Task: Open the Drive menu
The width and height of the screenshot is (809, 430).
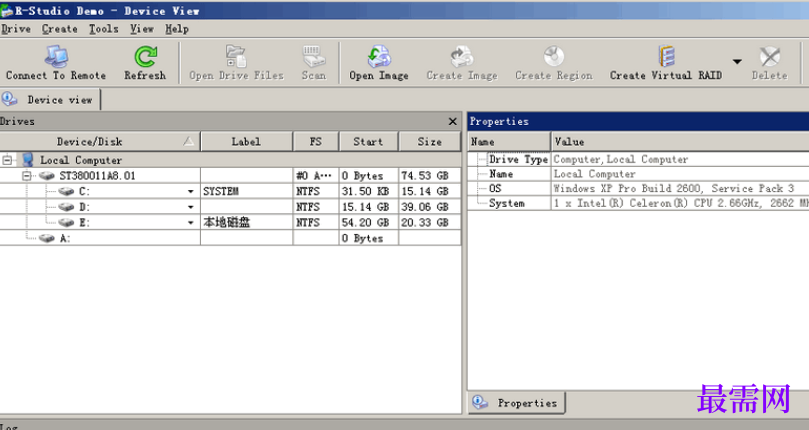Action: (x=16, y=29)
